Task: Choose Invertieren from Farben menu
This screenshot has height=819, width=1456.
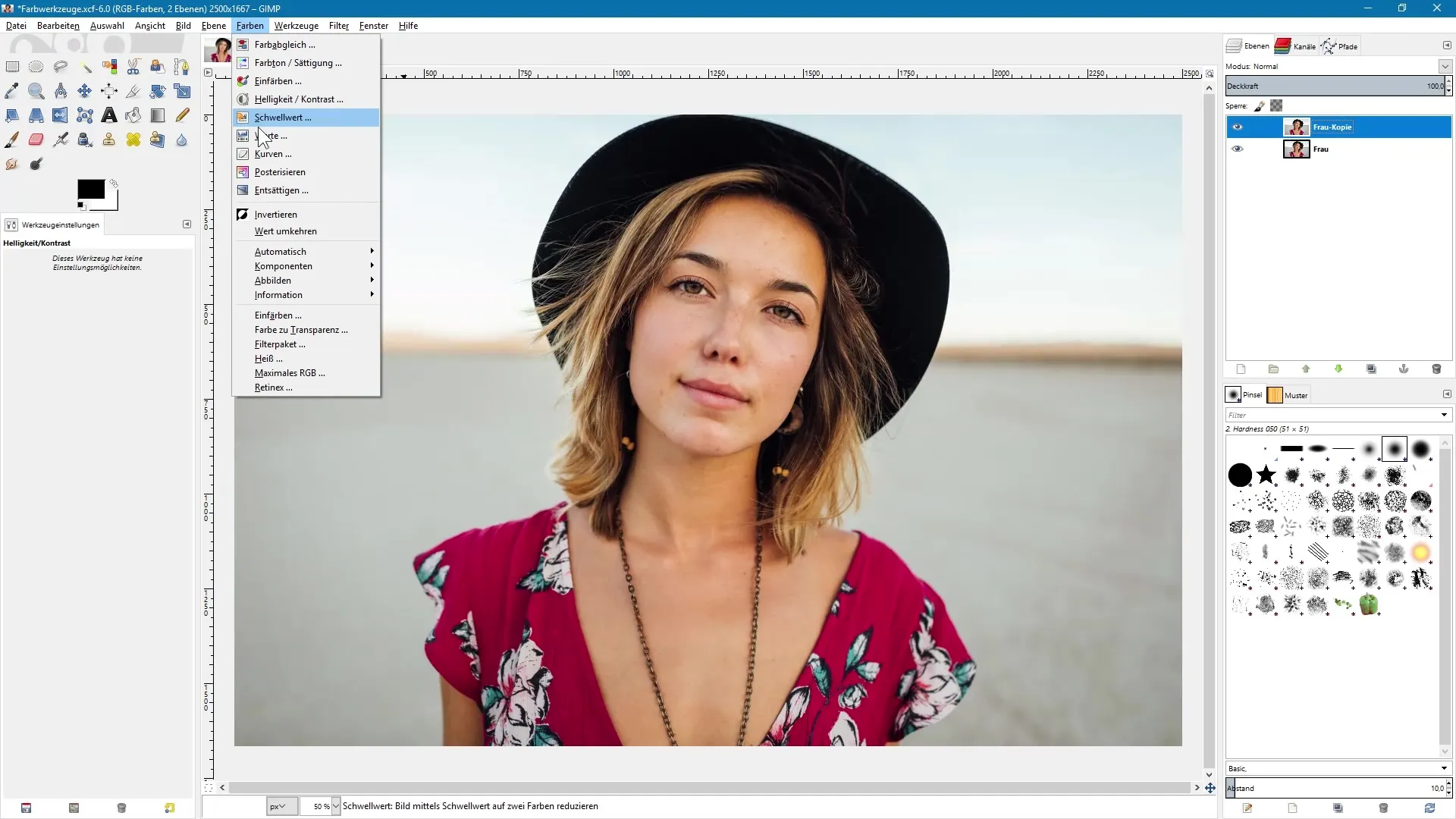Action: [x=276, y=215]
